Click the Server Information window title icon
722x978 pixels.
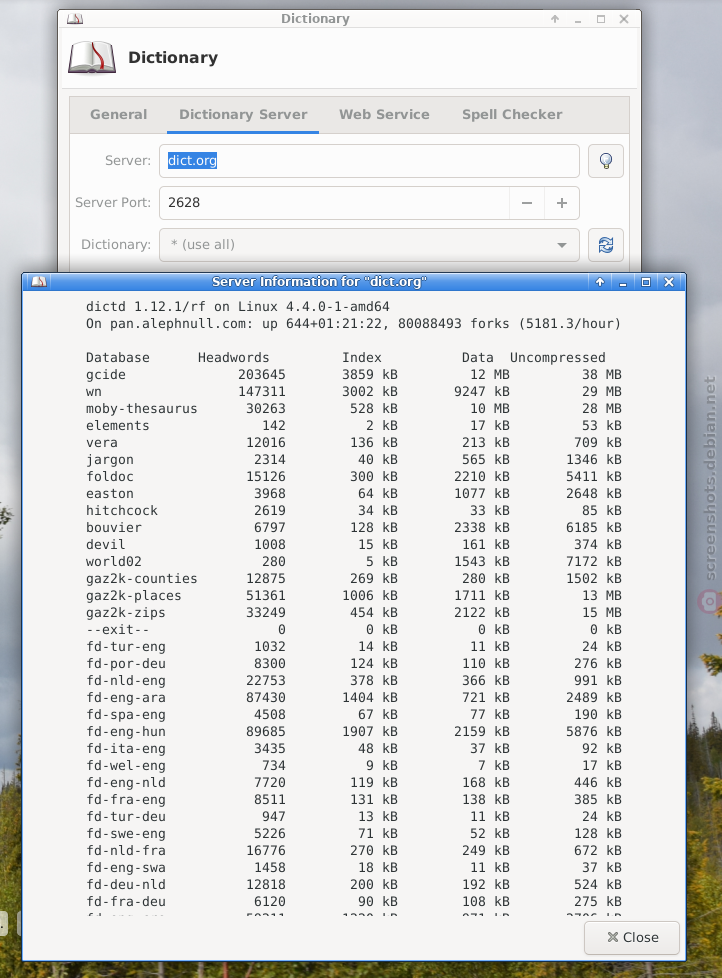coord(39,282)
